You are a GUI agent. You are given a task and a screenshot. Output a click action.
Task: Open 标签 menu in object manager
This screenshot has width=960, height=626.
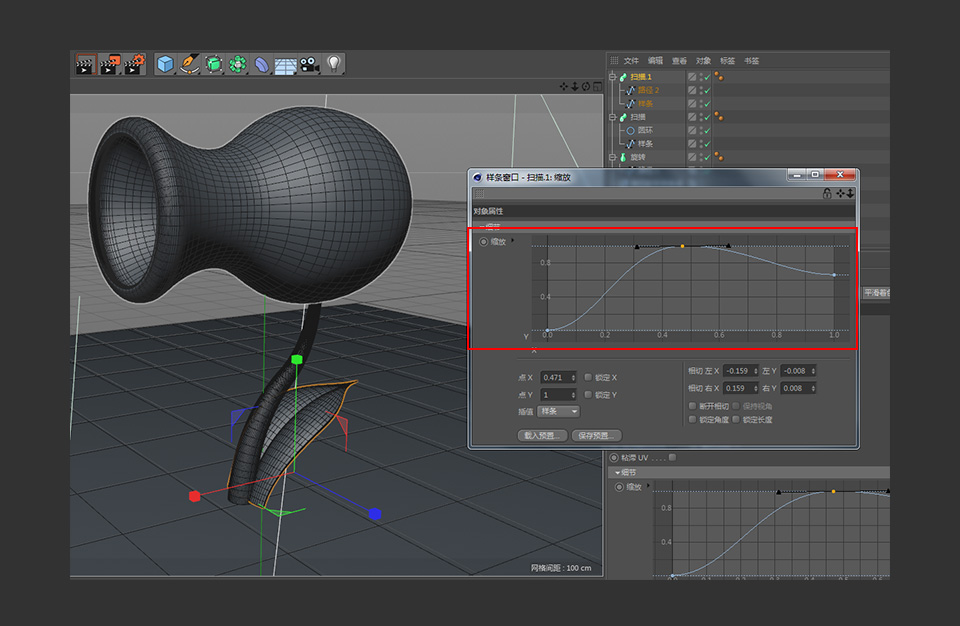pyautogui.click(x=727, y=61)
